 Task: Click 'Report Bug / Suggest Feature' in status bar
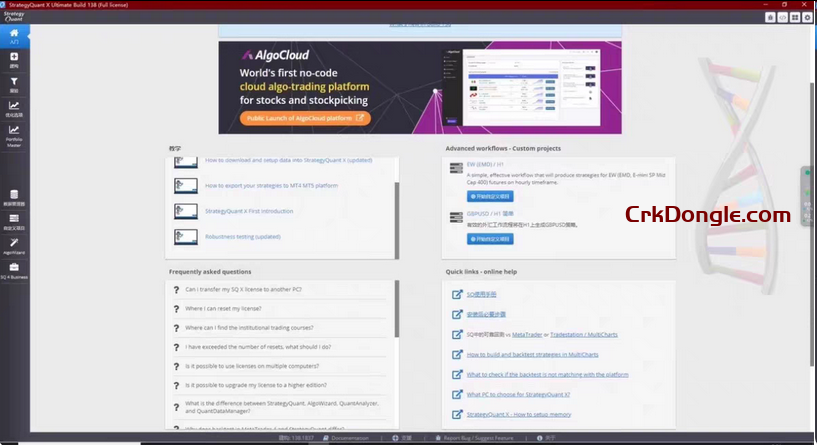coord(476,438)
